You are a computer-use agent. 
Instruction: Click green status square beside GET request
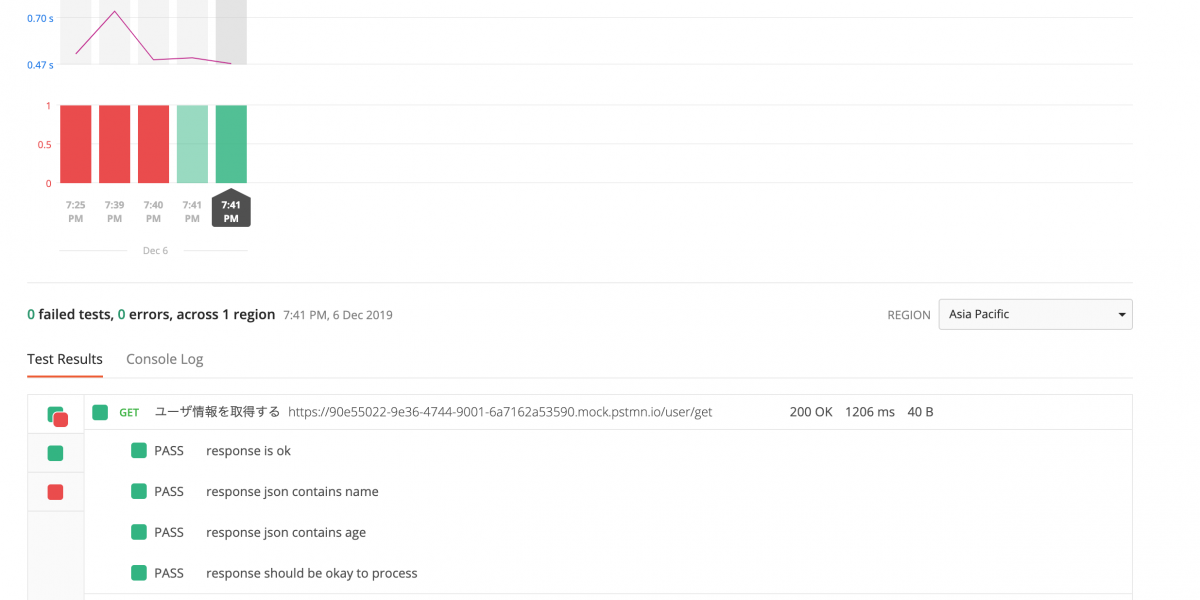(x=100, y=412)
